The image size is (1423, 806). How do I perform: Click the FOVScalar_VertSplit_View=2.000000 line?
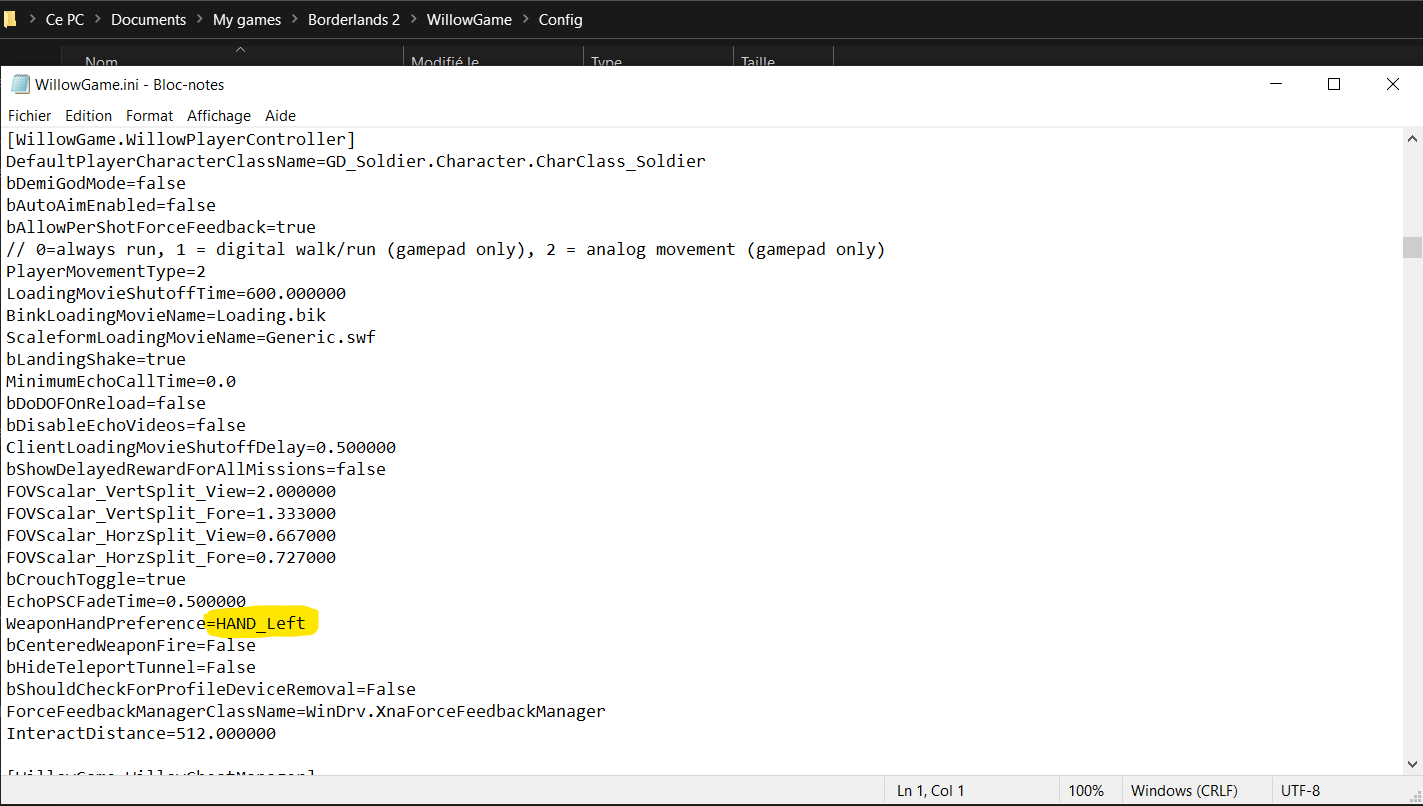click(171, 491)
